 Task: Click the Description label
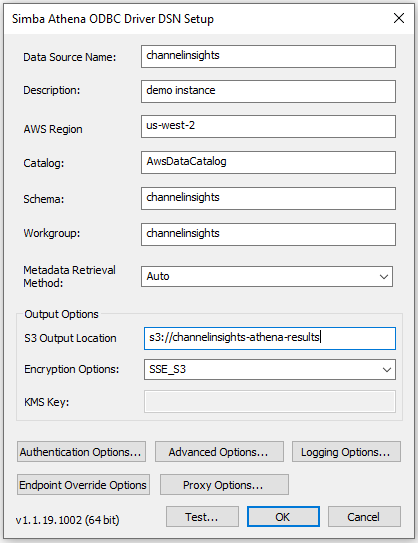coord(52,90)
